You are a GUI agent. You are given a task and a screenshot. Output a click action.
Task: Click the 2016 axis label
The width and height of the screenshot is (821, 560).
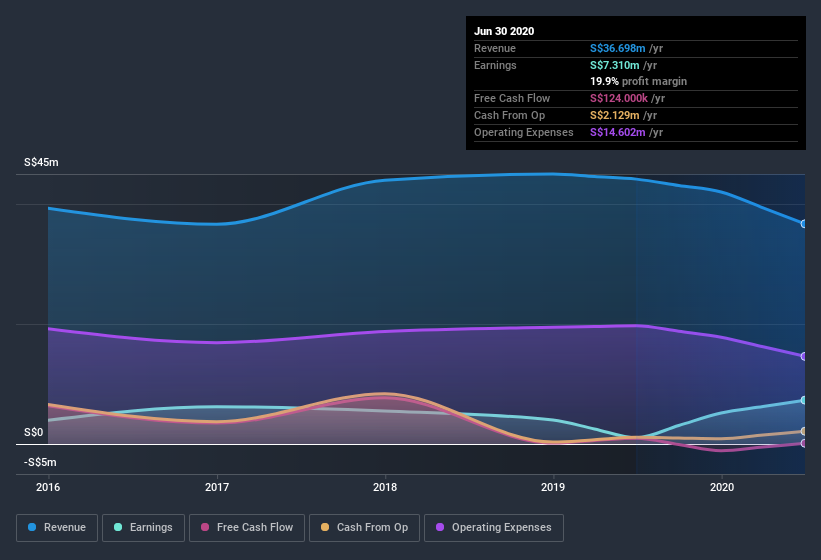[x=48, y=487]
